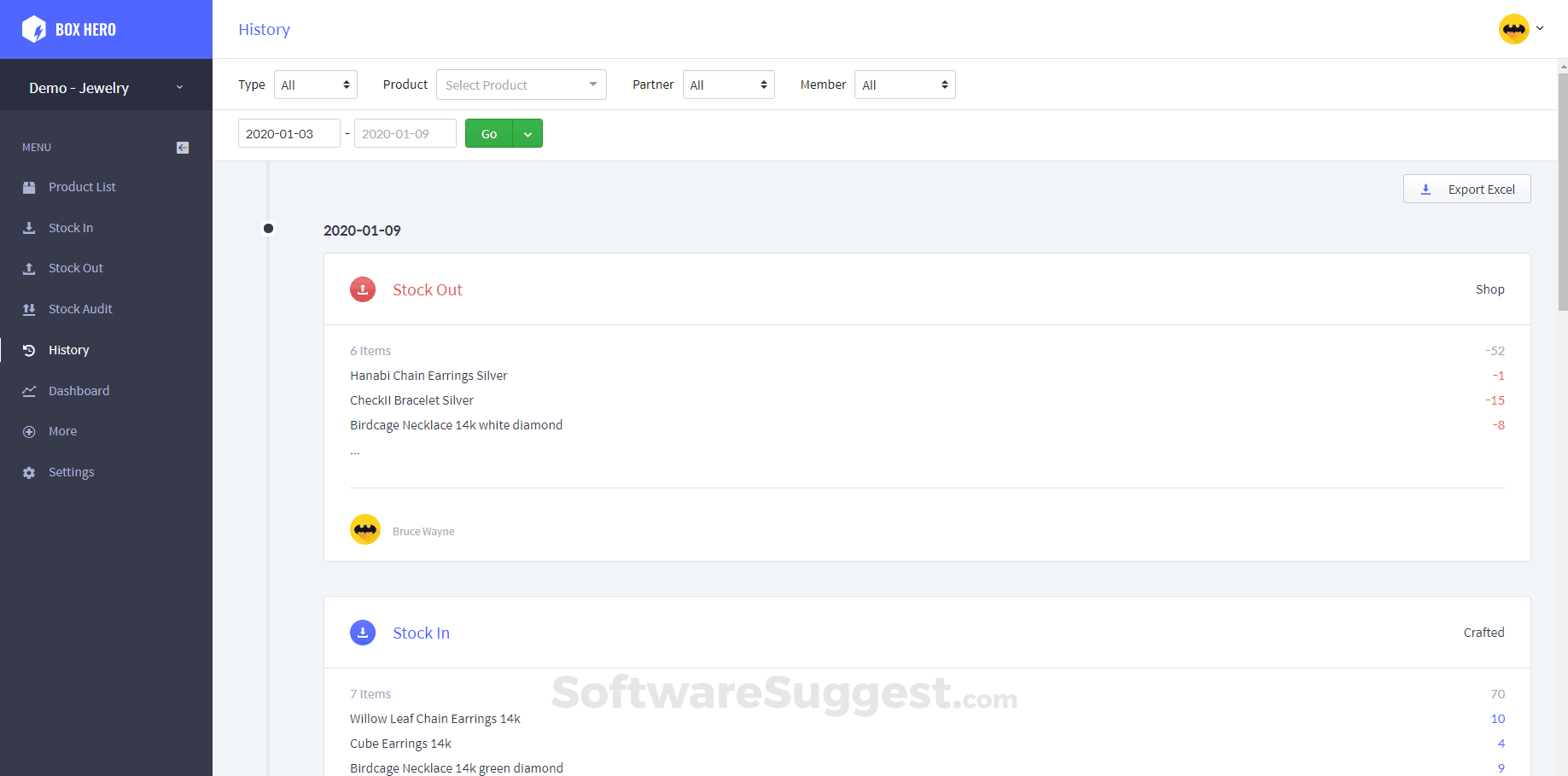The height and width of the screenshot is (776, 1568).
Task: Click the start date field 2020-01-03
Action: coord(289,134)
